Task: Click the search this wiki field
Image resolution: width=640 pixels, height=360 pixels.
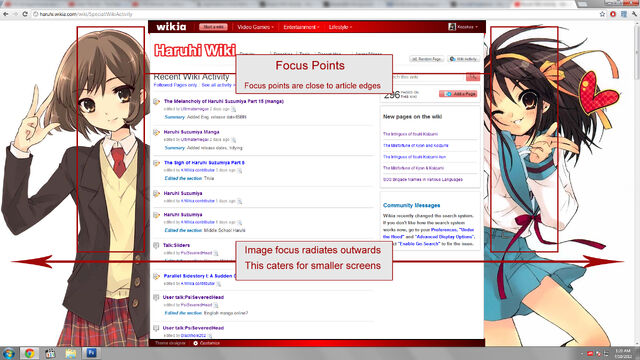Action: [x=429, y=77]
